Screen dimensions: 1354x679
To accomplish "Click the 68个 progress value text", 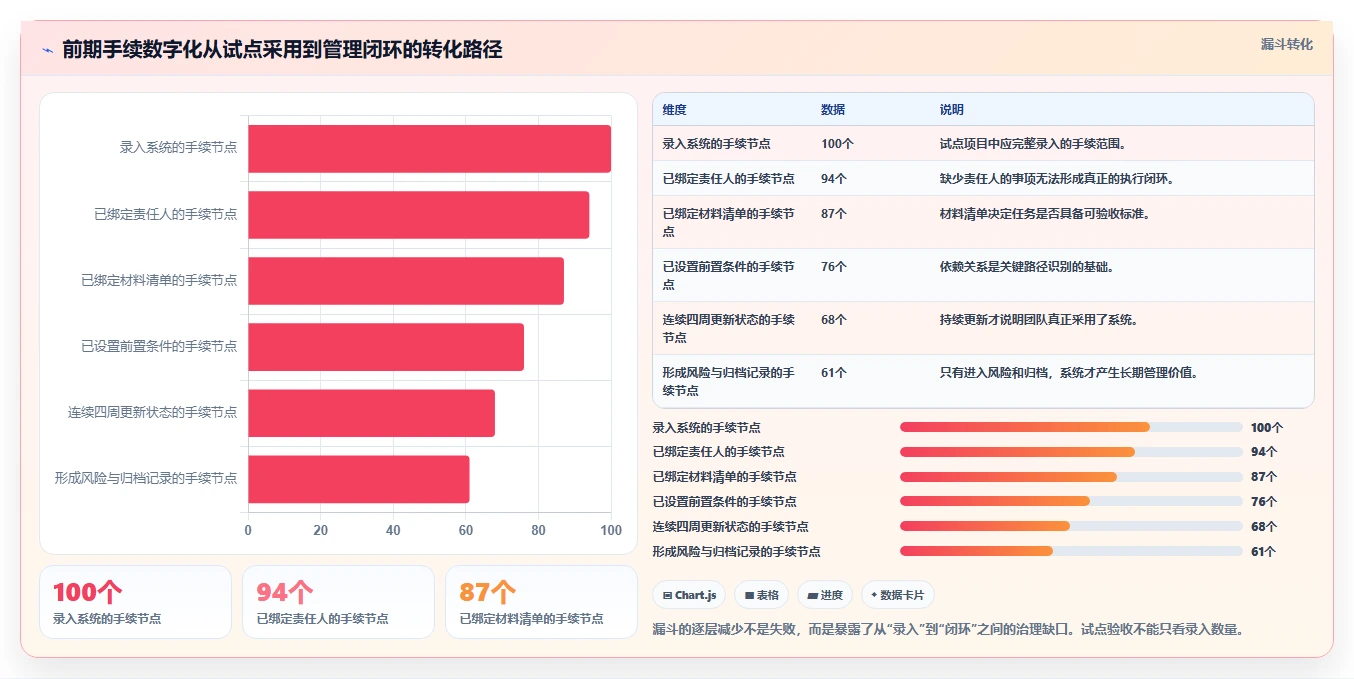I will pyautogui.click(x=1264, y=526).
